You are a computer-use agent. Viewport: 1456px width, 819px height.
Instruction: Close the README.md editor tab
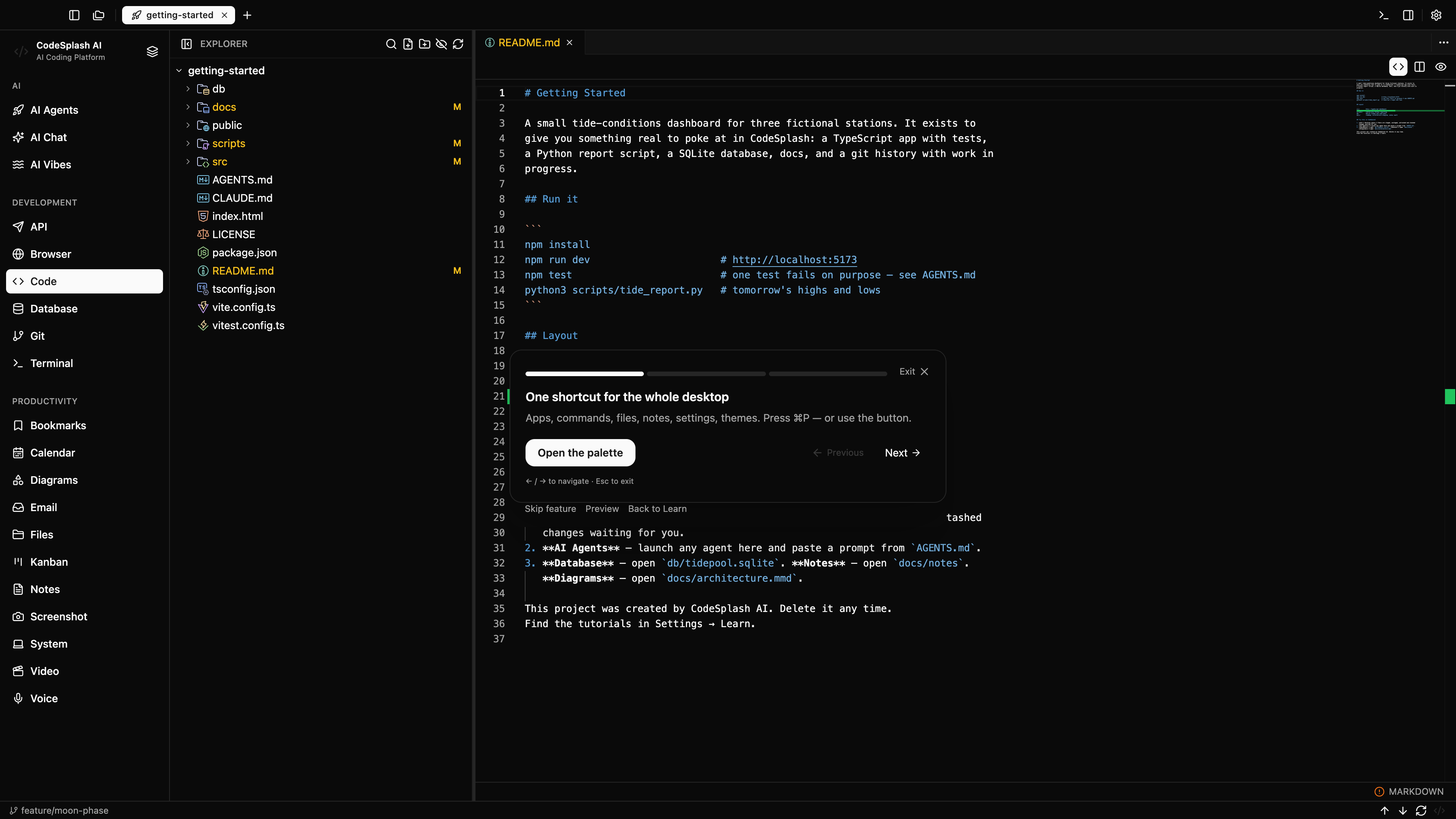[570, 42]
